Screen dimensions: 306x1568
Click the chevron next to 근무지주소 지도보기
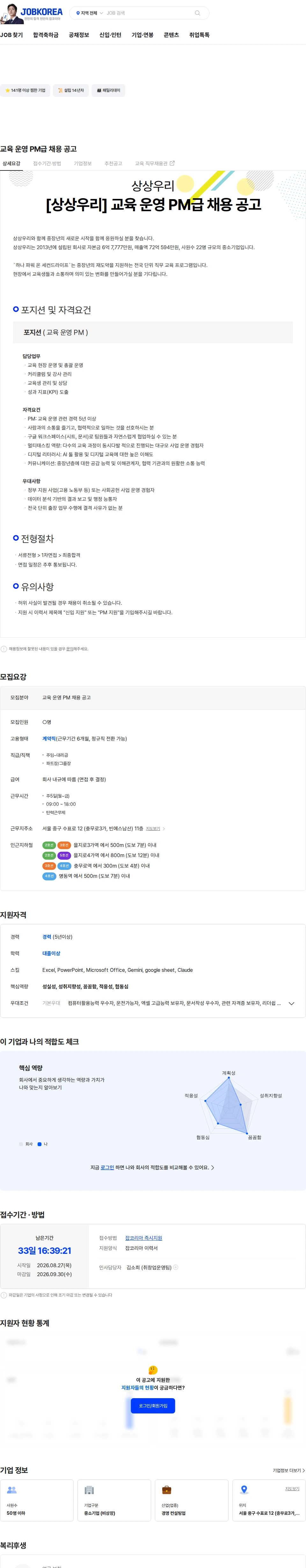(164, 828)
